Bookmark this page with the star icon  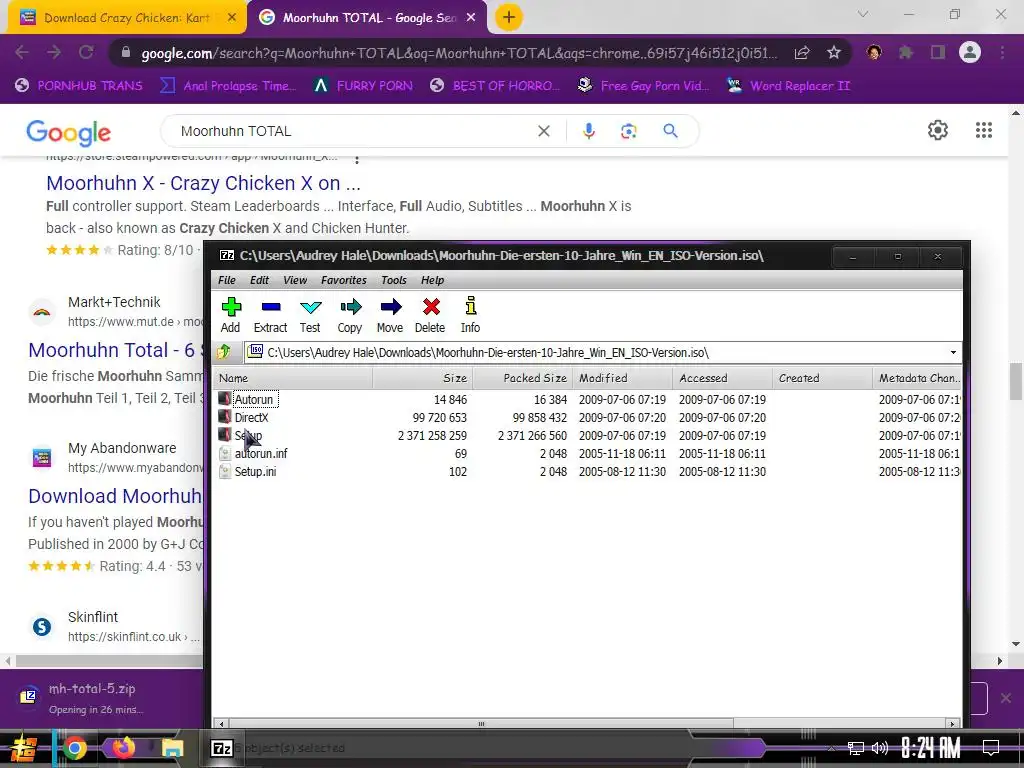click(x=833, y=53)
